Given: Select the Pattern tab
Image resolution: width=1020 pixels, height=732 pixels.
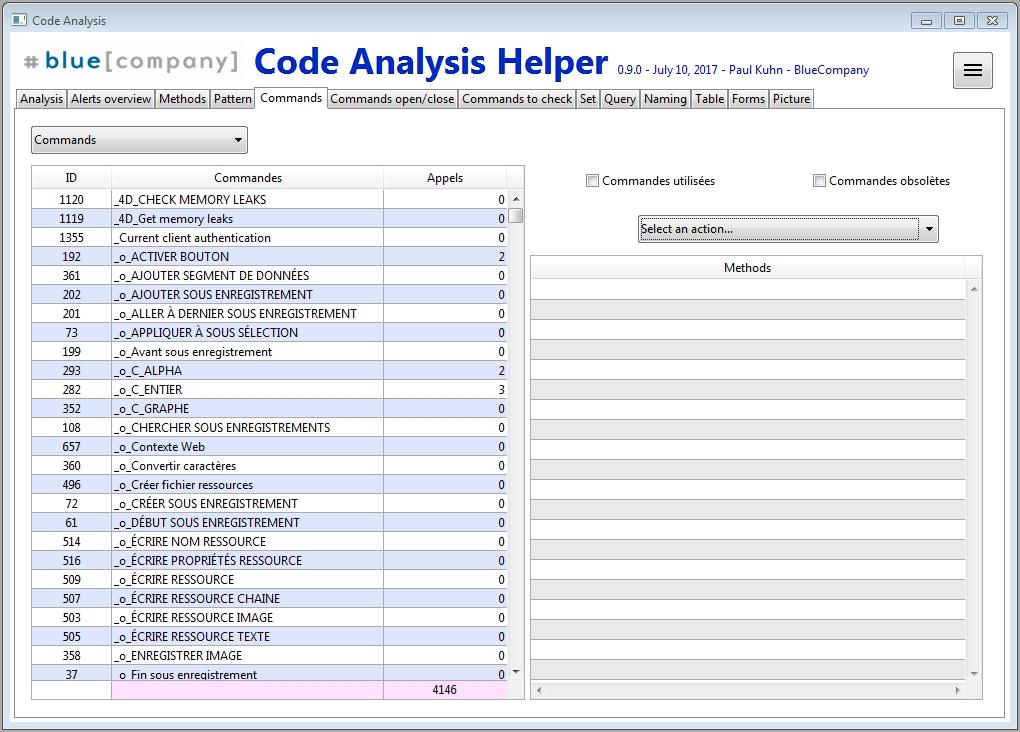Looking at the screenshot, I should (x=233, y=99).
